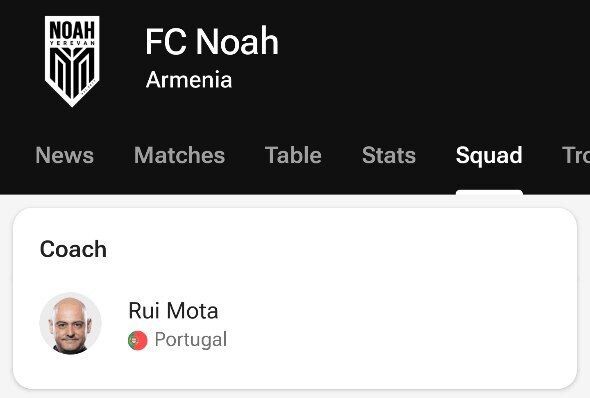Click the Yerevan shield emblem stripes
The width and height of the screenshot is (590, 398).
point(72,73)
